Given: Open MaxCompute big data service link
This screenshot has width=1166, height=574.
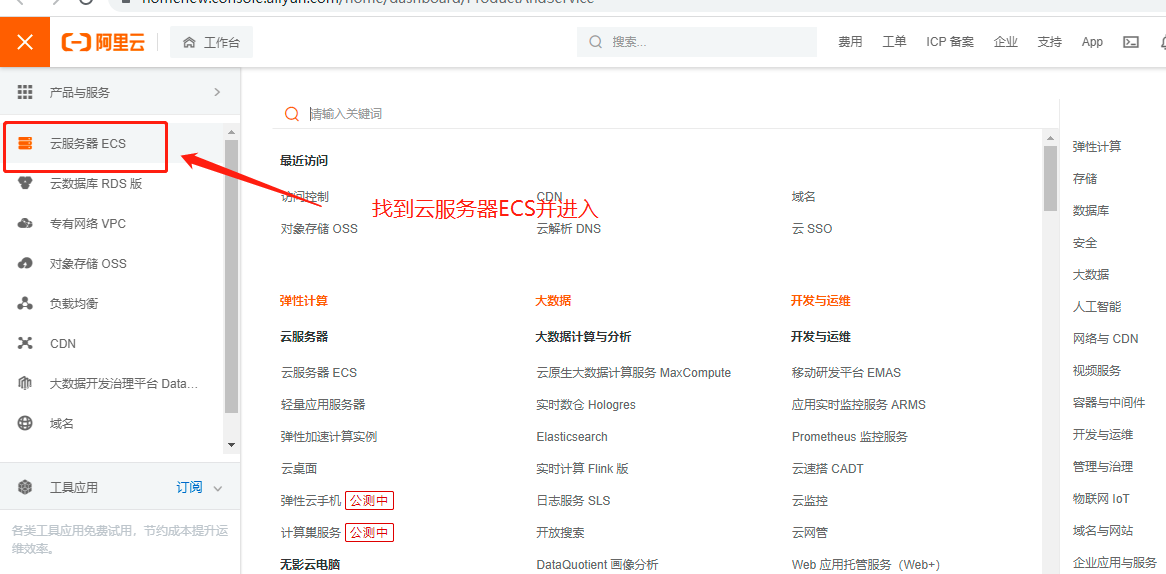Looking at the screenshot, I should pyautogui.click(x=634, y=373).
